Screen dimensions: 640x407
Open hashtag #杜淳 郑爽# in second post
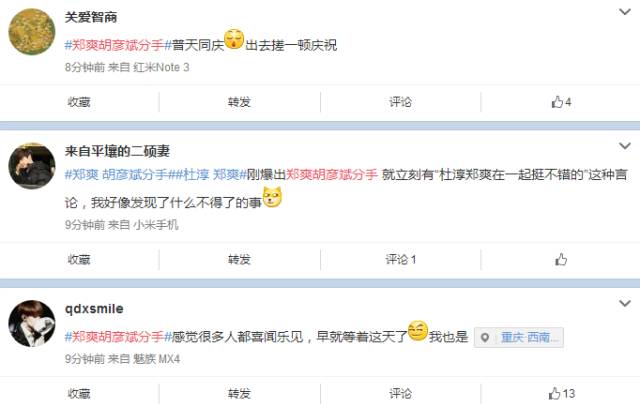coord(211,175)
